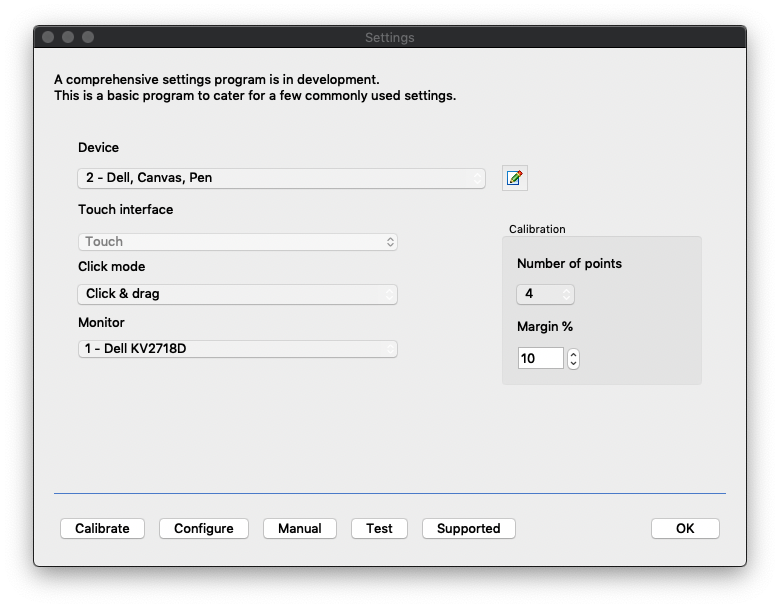Open the Number of points dropdown
The width and height of the screenshot is (780, 608).
[x=545, y=294]
